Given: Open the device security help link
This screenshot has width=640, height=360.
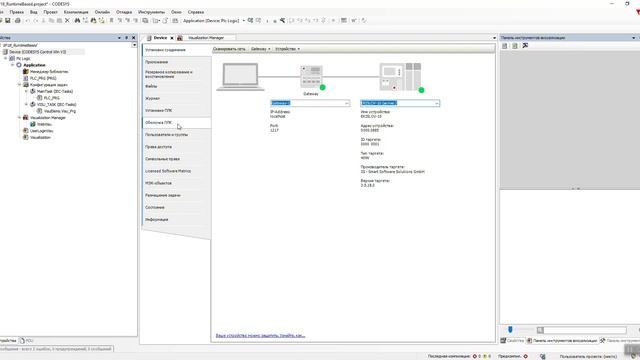Looking at the screenshot, I should pos(260,336).
